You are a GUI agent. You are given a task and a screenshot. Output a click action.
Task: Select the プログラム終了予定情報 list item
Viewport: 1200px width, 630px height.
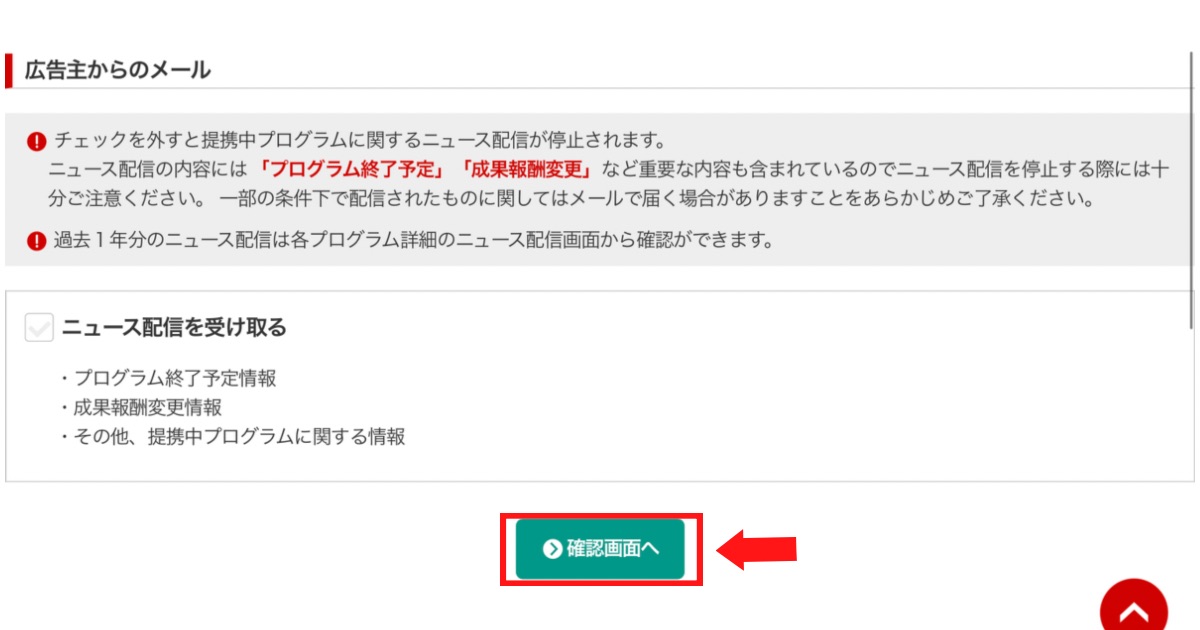click(x=167, y=379)
